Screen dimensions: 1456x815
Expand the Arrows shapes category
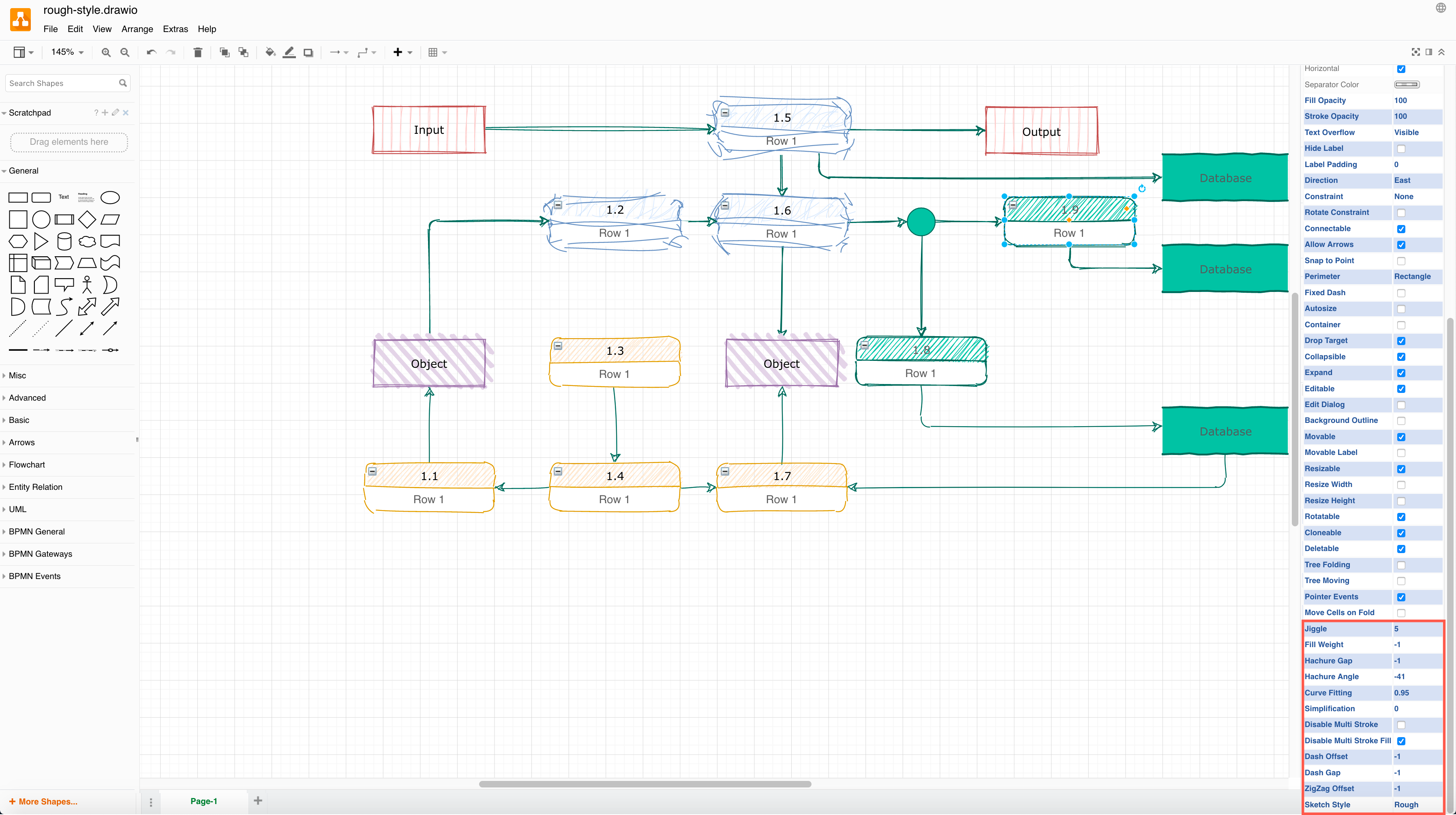(x=21, y=442)
